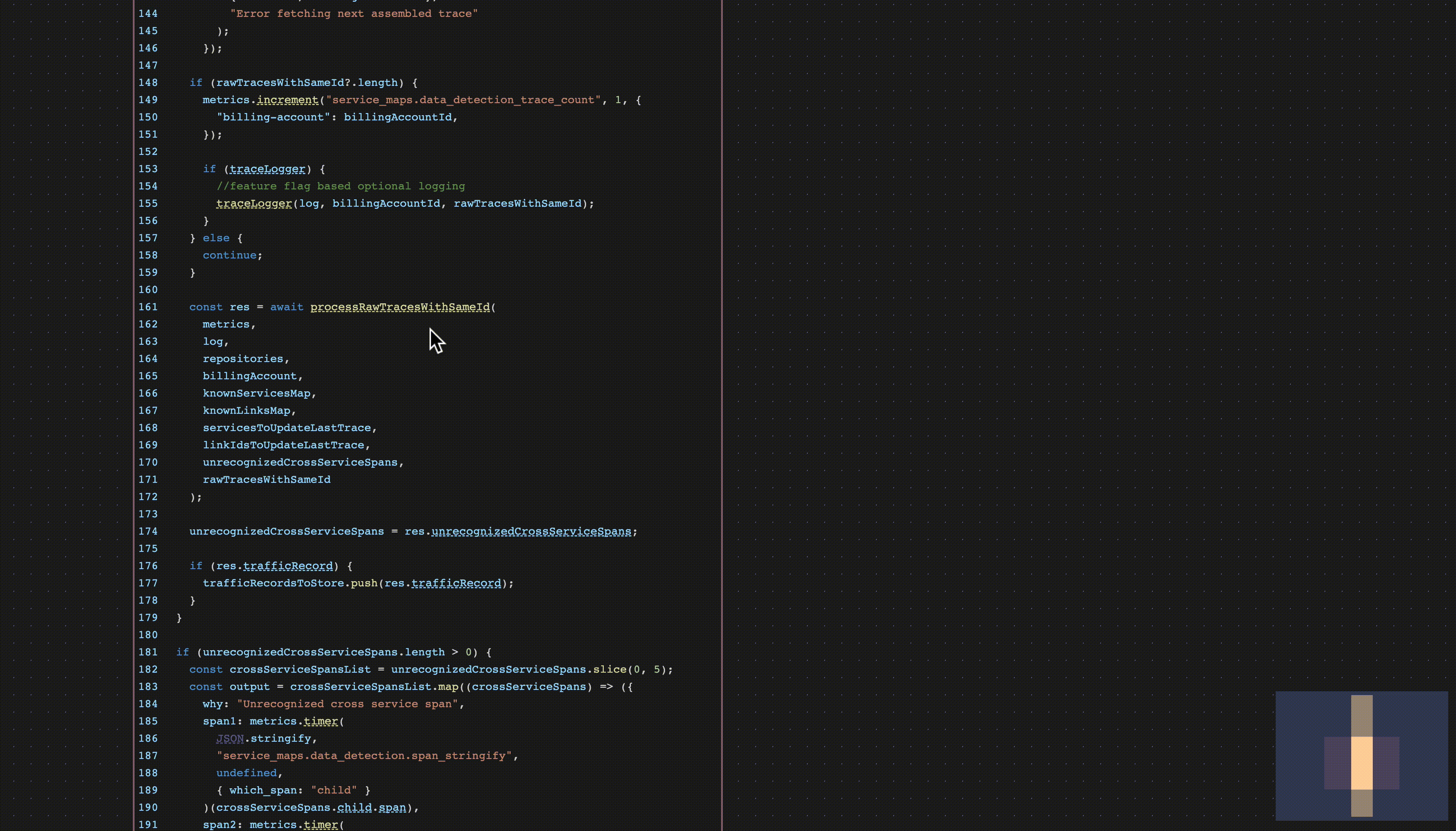Image resolution: width=1456 pixels, height=831 pixels.
Task: Click unrecognizedCrossServiceSpans.length on line 181
Action: coord(323,652)
